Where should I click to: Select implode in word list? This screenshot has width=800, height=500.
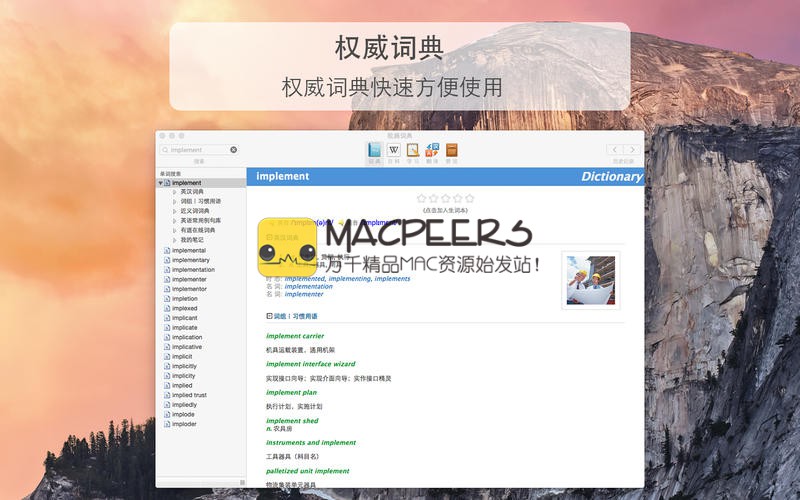click(183, 415)
